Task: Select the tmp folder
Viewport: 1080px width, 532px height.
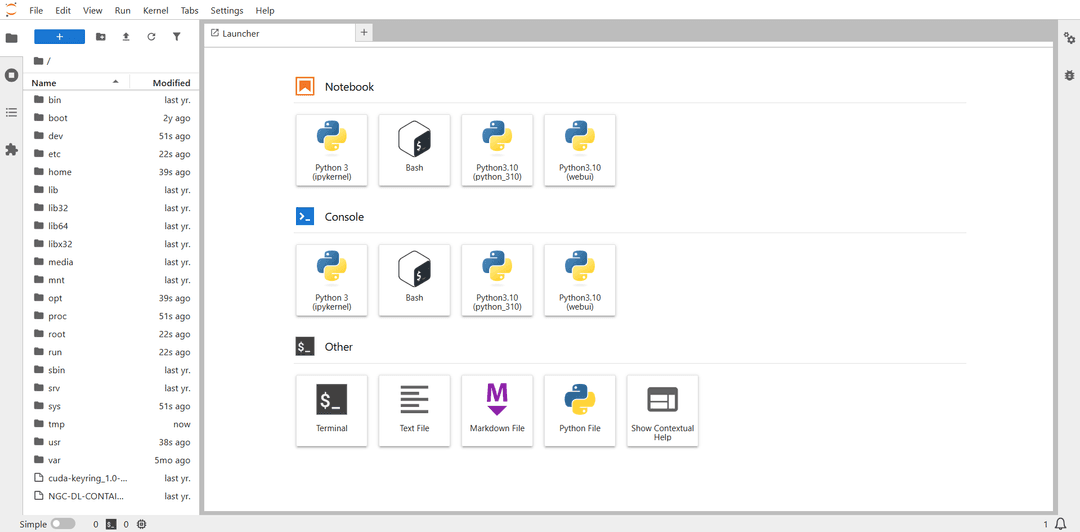Action: tap(112, 424)
